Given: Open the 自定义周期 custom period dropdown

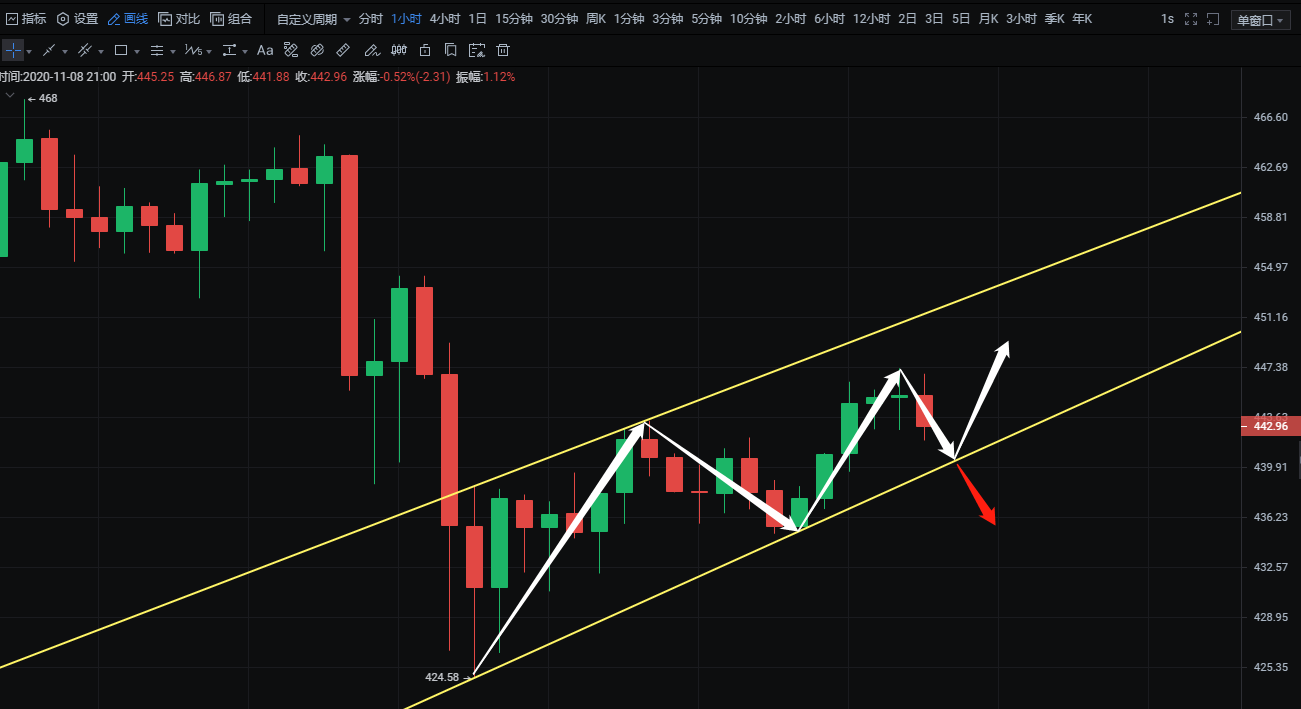Looking at the screenshot, I should coord(313,19).
